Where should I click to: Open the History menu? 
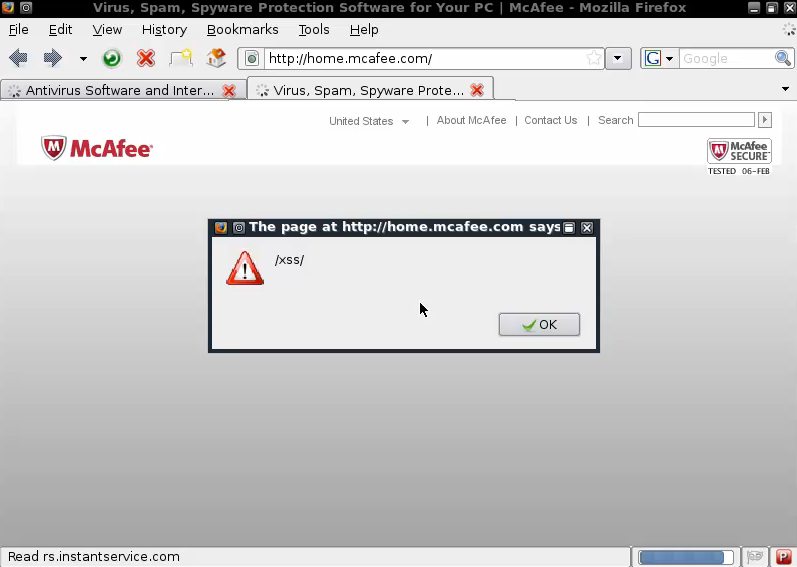click(164, 30)
